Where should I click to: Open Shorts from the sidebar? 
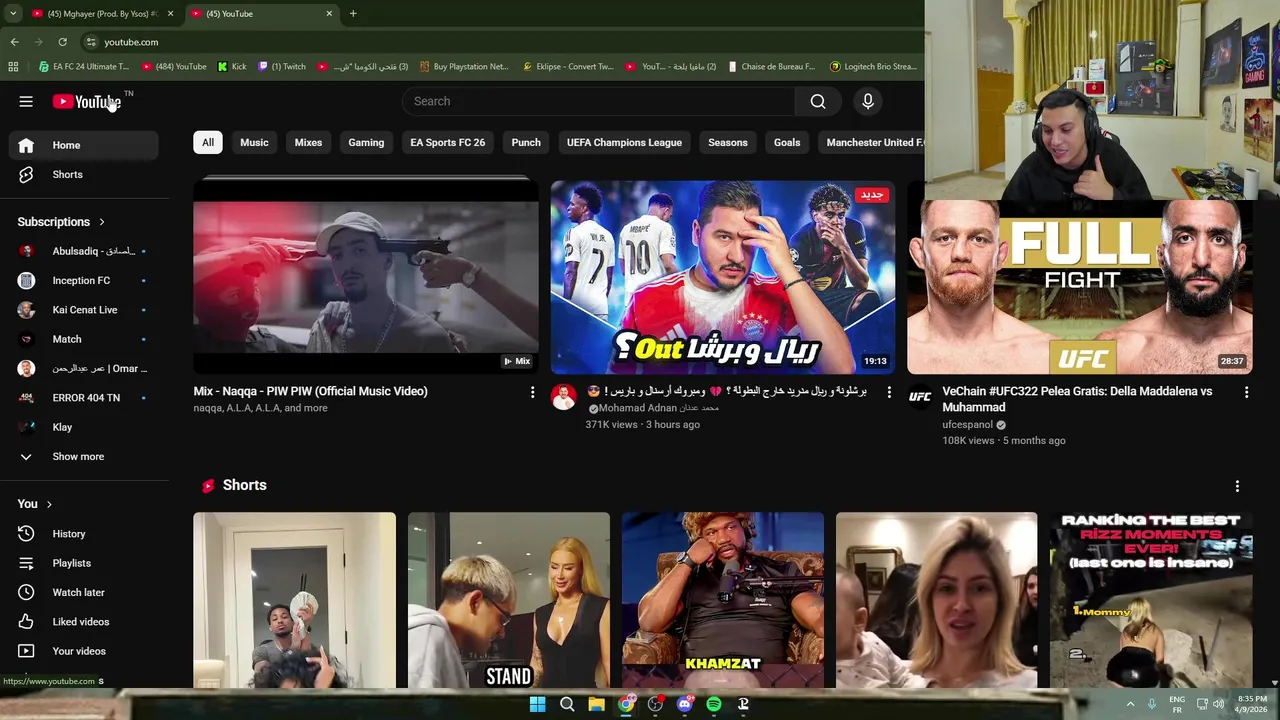[84, 174]
